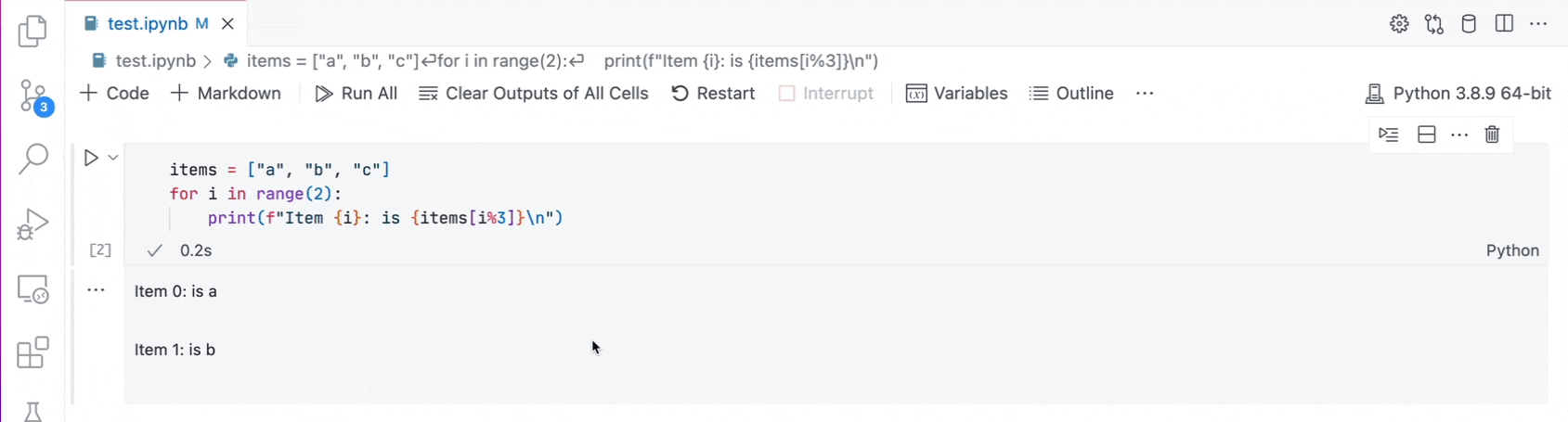Screen dimensions: 1568x422
Task: Open cell output ellipsis menu
Action: tap(96, 290)
